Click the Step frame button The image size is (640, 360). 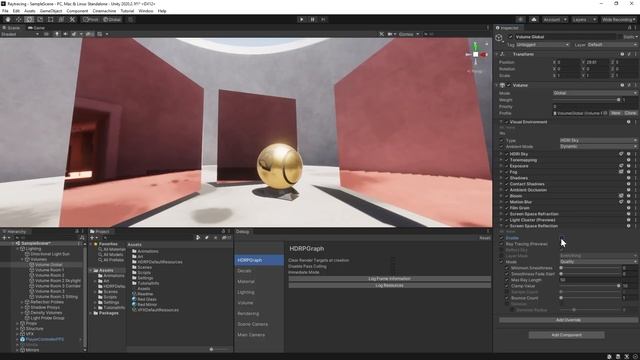[x=323, y=19]
